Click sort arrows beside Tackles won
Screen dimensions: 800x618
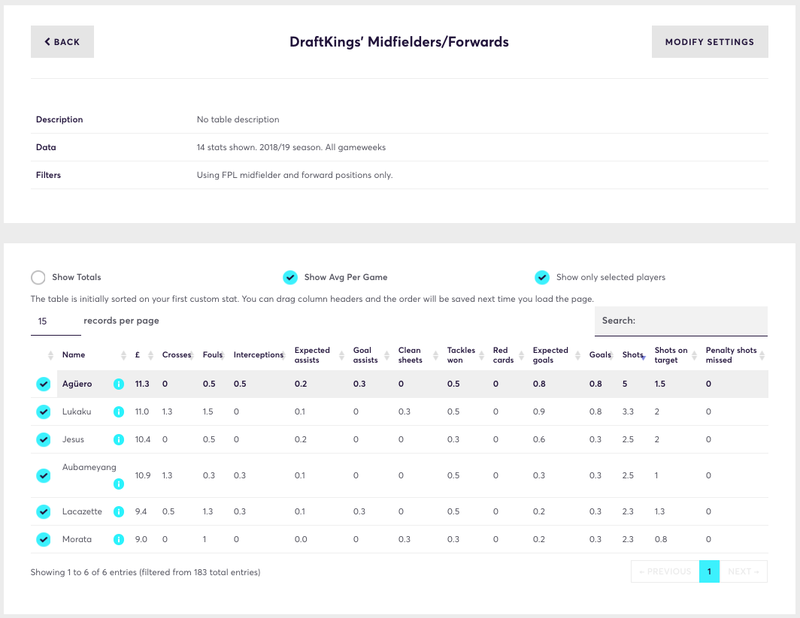[x=481, y=355]
